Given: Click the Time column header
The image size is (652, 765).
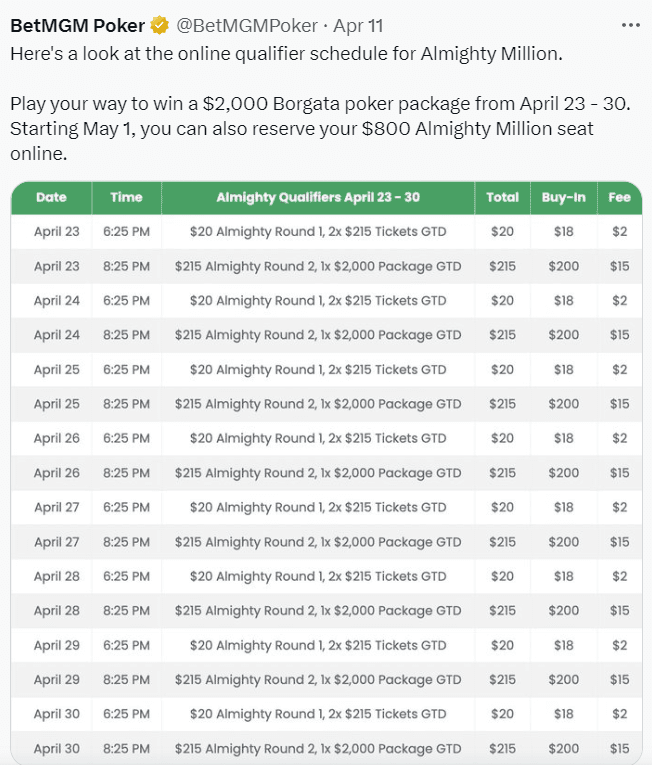Looking at the screenshot, I should tap(126, 198).
